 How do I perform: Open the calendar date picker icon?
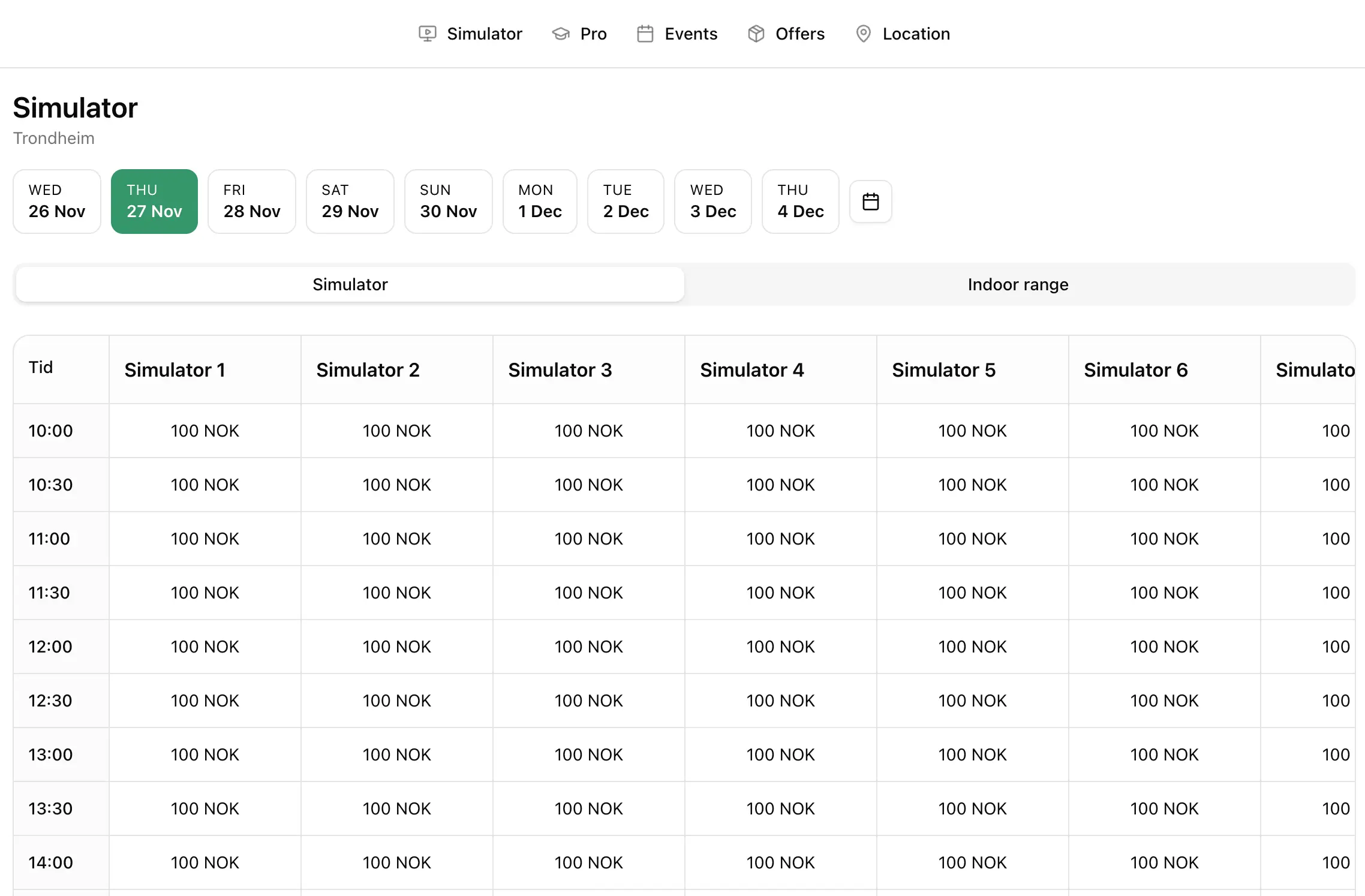point(870,202)
